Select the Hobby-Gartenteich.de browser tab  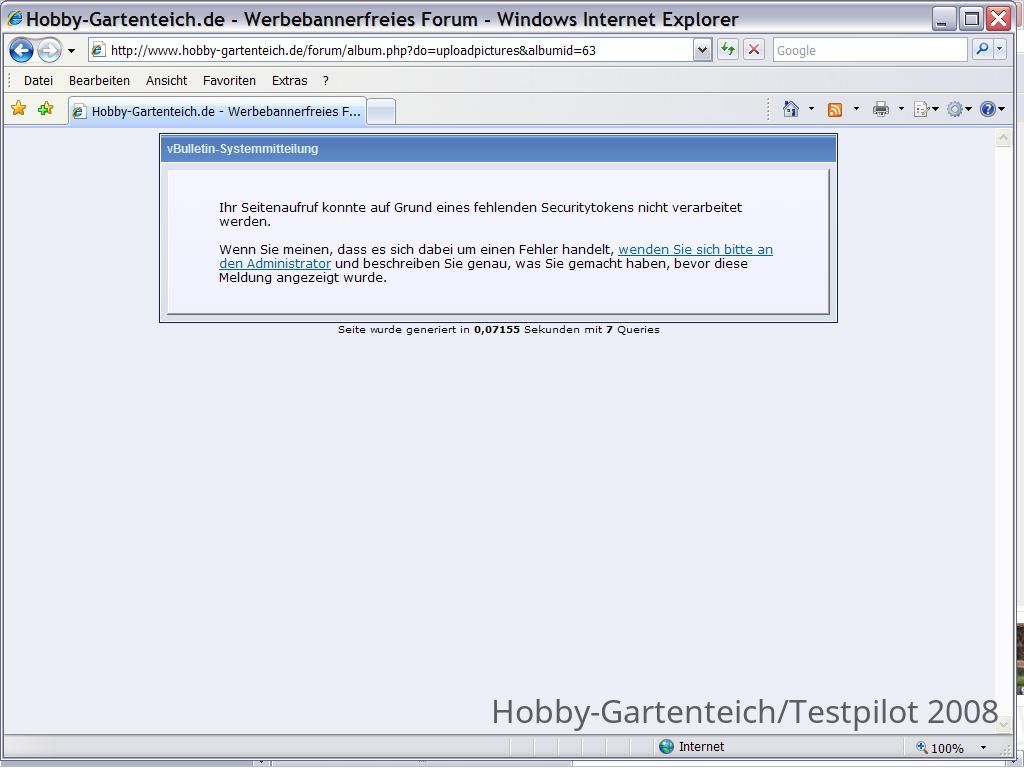point(217,111)
